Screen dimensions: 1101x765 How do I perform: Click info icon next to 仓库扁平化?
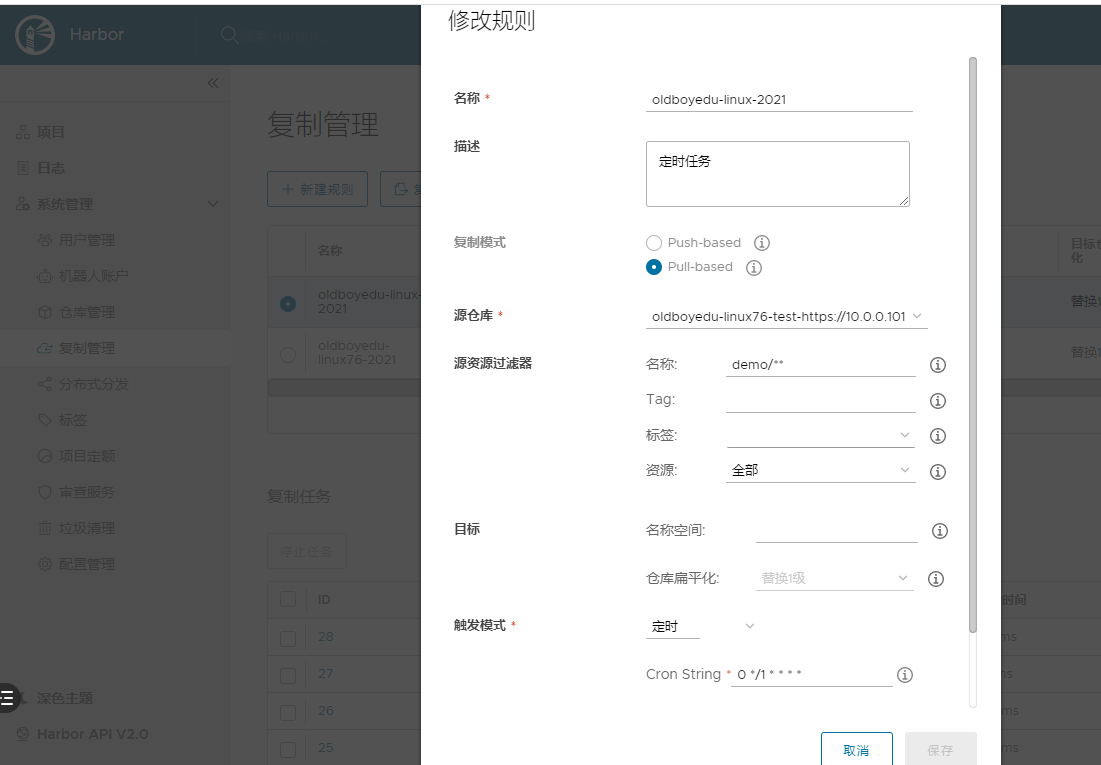tap(936, 579)
